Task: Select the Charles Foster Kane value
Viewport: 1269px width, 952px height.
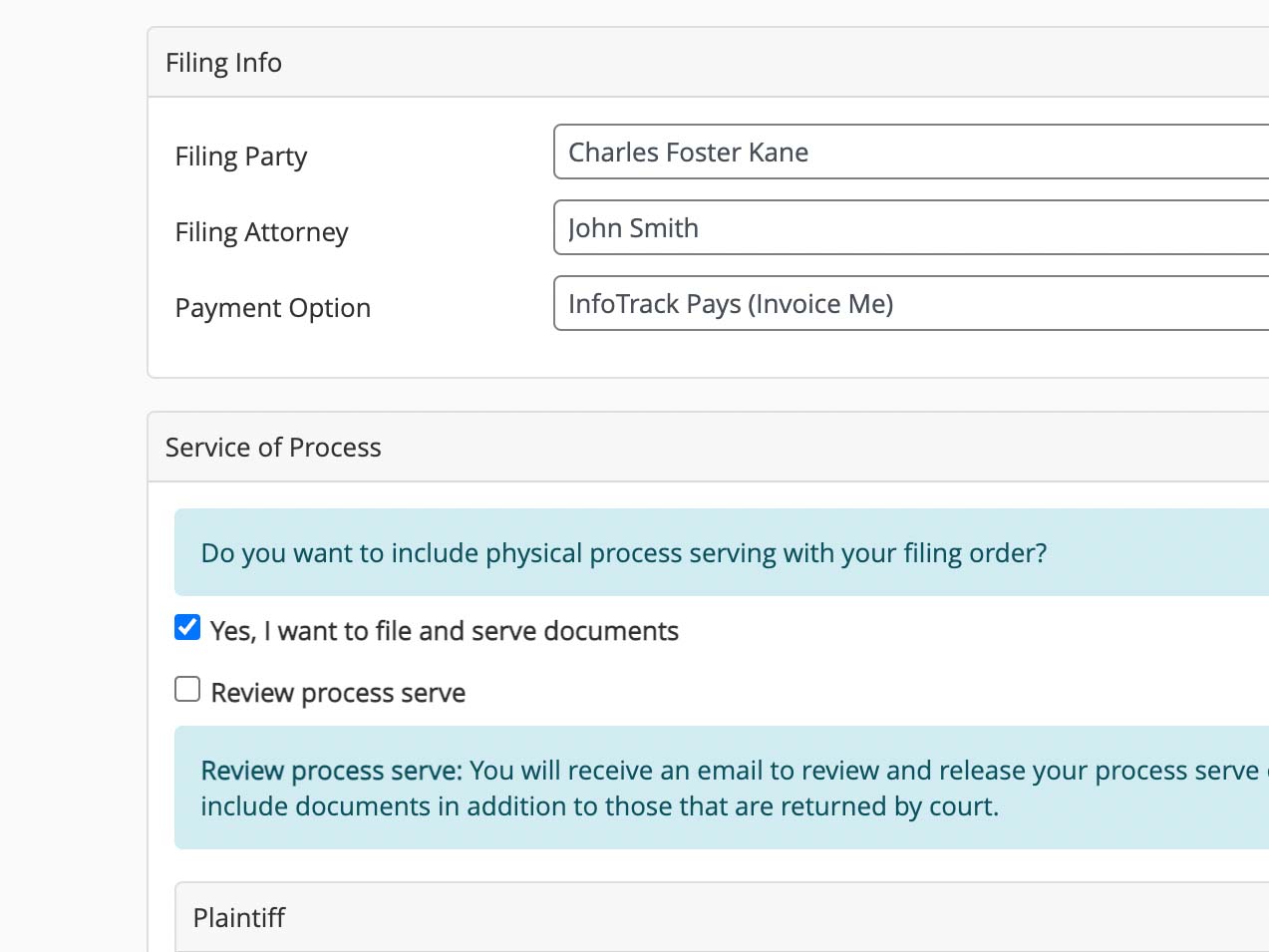Action: coord(688,153)
